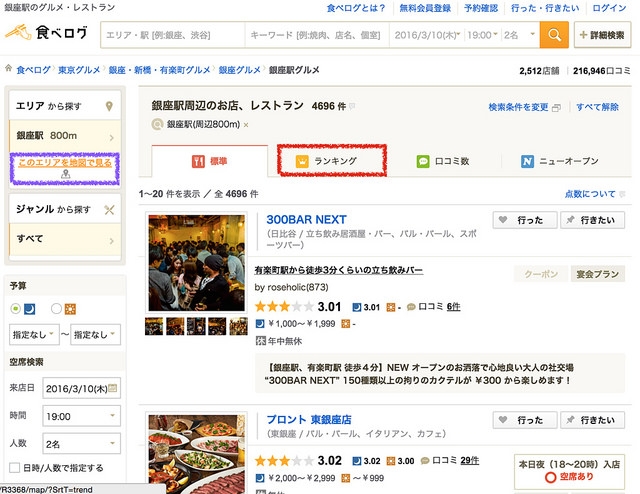Open review headline 有楽町駅から徒歩3分くらいの立ち飲みバー
Viewport: 640px width, 494px height.
(338, 270)
